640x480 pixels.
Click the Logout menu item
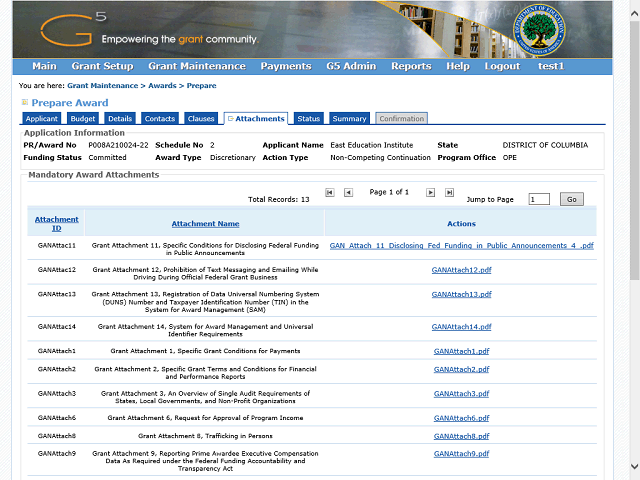tap(502, 66)
